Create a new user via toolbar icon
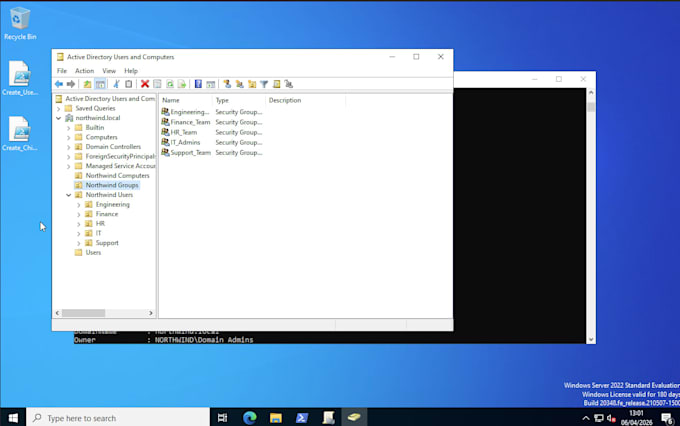The width and height of the screenshot is (680, 426). (227, 84)
